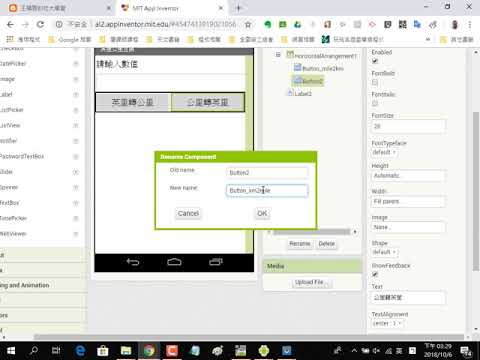This screenshot has height=360, width=480.
Task: Toggle the FontItalic checkbox
Action: pyautogui.click(x=375, y=103)
